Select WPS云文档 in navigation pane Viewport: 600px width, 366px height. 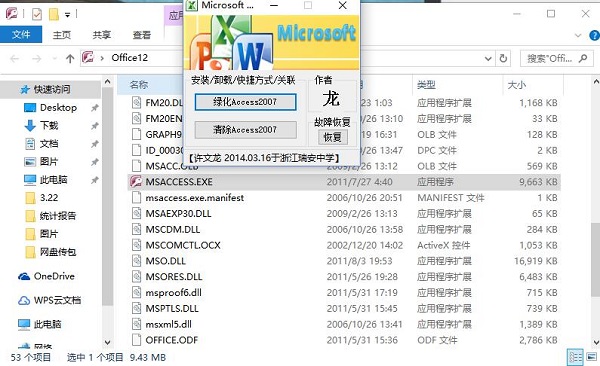[57, 300]
